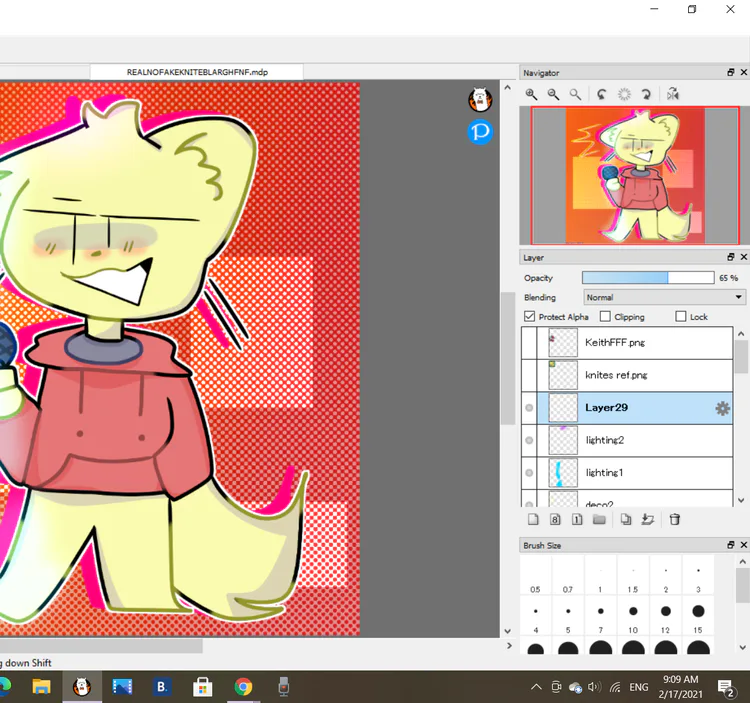Image resolution: width=750 pixels, height=703 pixels.
Task: Open Microsoft Store from taskbar
Action: pos(203,687)
